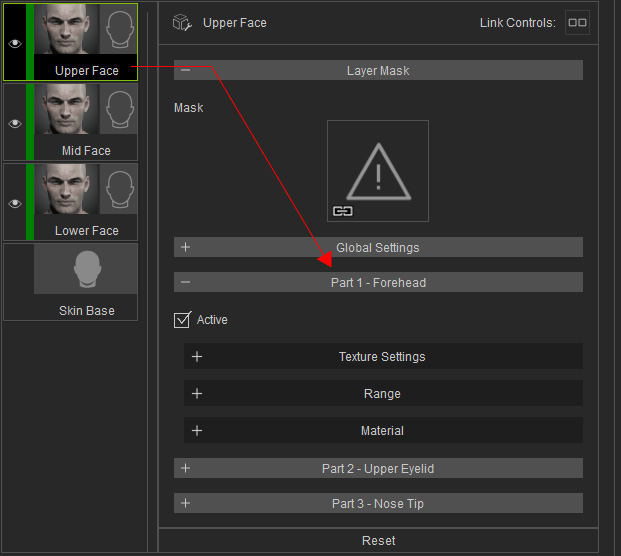Screen dimensions: 621x556
Task: Expand Part 2 - Upper Eyelid
Action: (186, 468)
